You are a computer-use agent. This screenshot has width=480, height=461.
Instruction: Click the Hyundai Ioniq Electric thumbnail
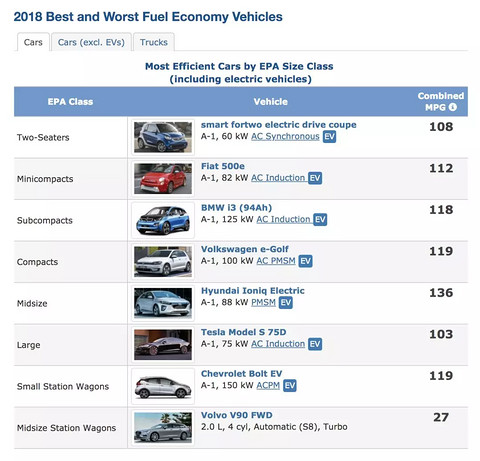163,303
